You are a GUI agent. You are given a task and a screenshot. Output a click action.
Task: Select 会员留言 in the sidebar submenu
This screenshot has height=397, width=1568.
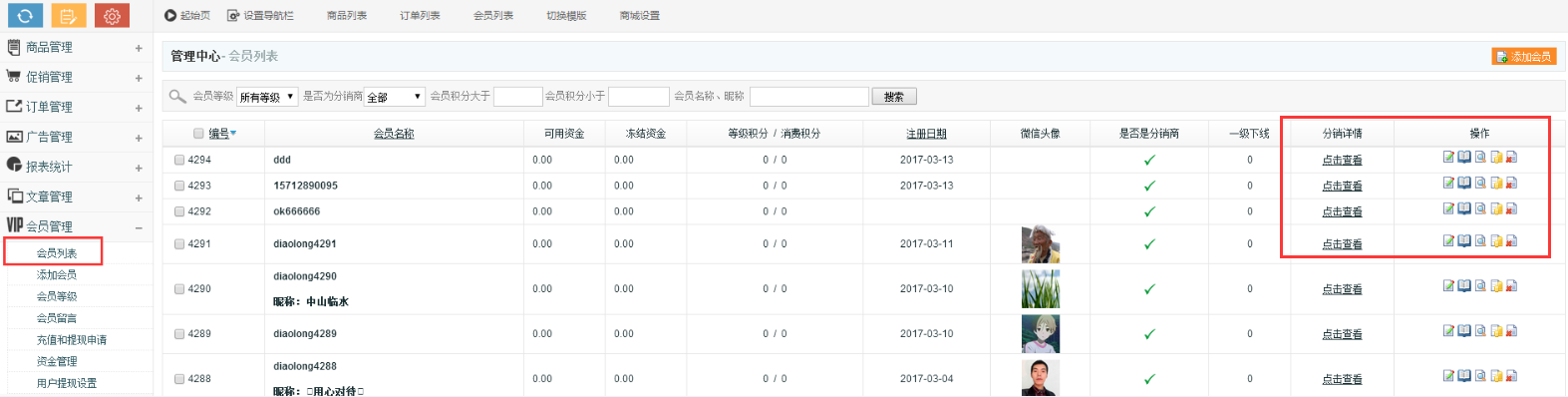click(57, 318)
